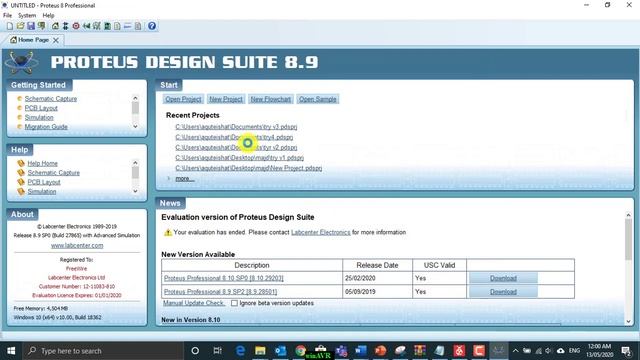Click the blue Help question mark icon
Screen dimensions: 640x360
[152, 26]
